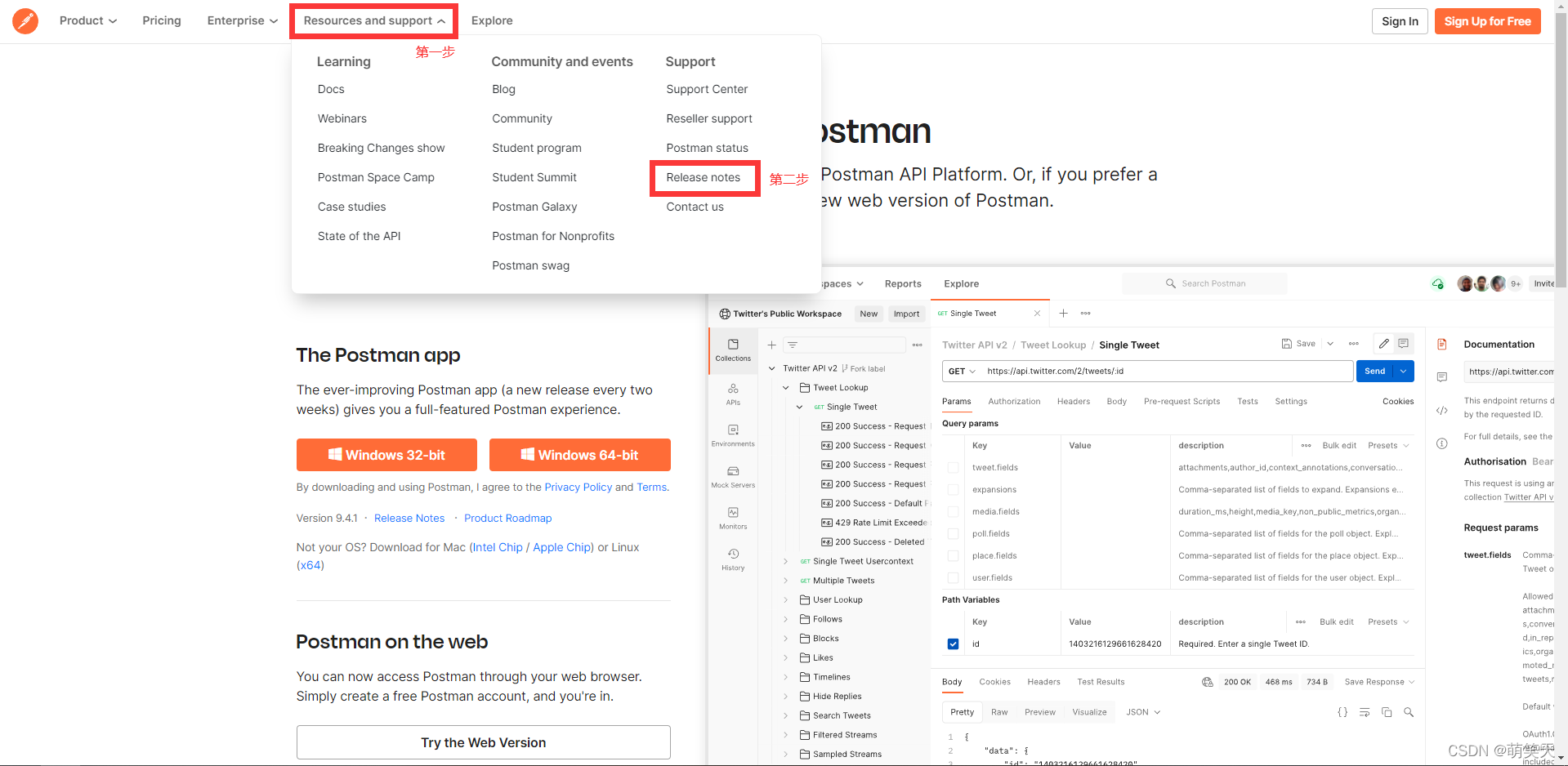Open the info icon in right rail

point(1441,444)
